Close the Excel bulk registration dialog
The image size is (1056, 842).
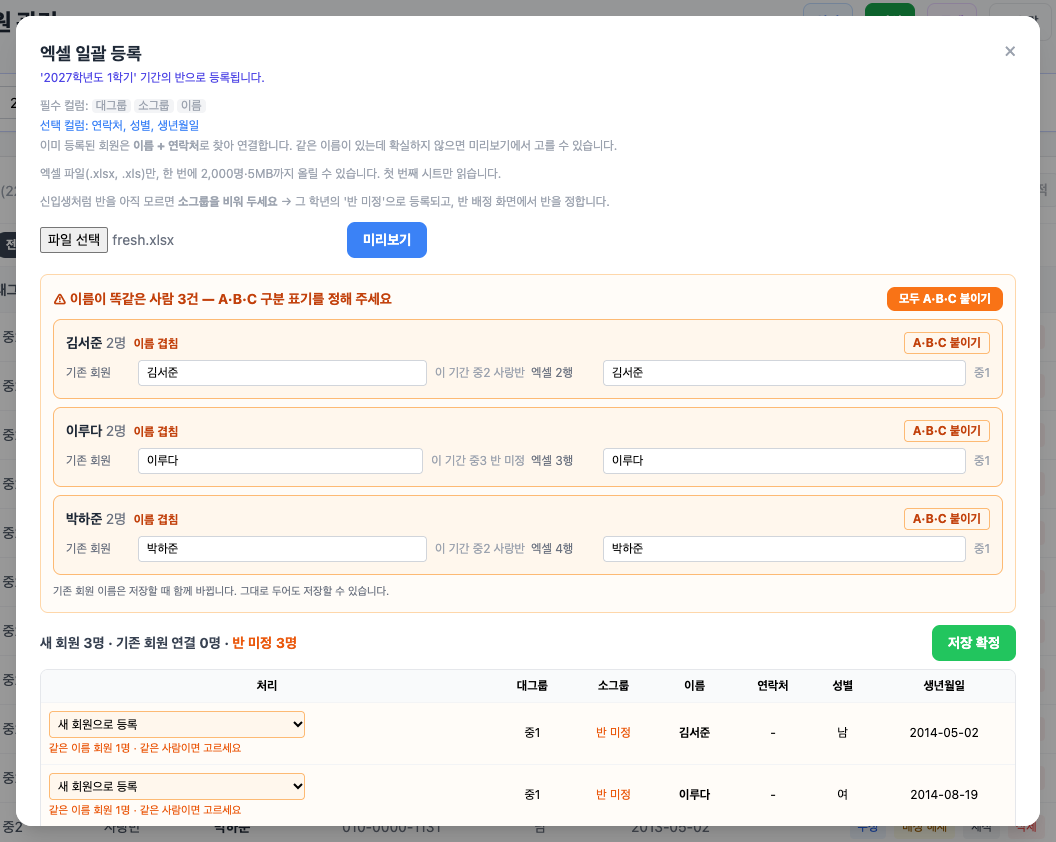point(1010,51)
